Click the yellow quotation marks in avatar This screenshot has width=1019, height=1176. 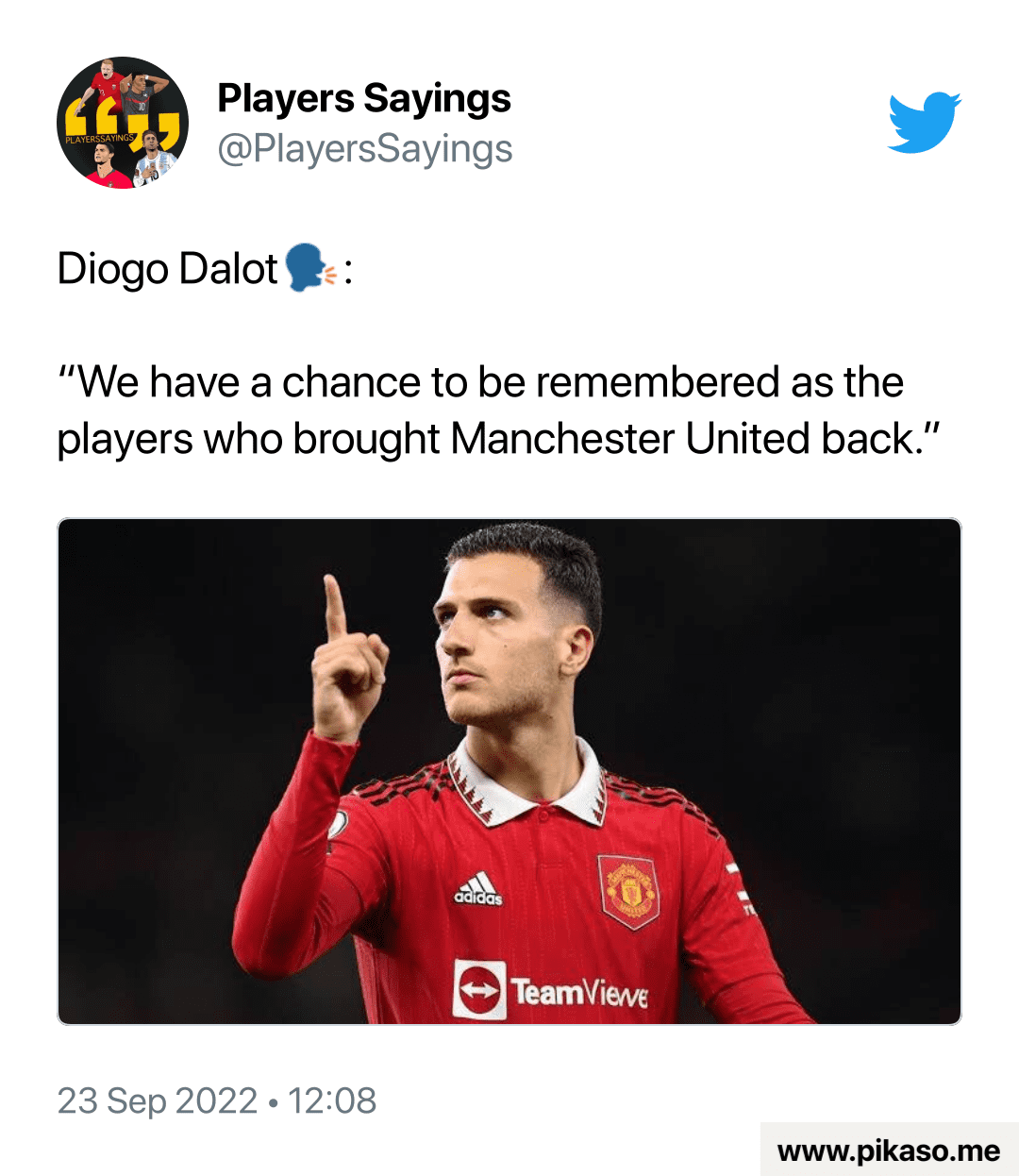pos(123,126)
